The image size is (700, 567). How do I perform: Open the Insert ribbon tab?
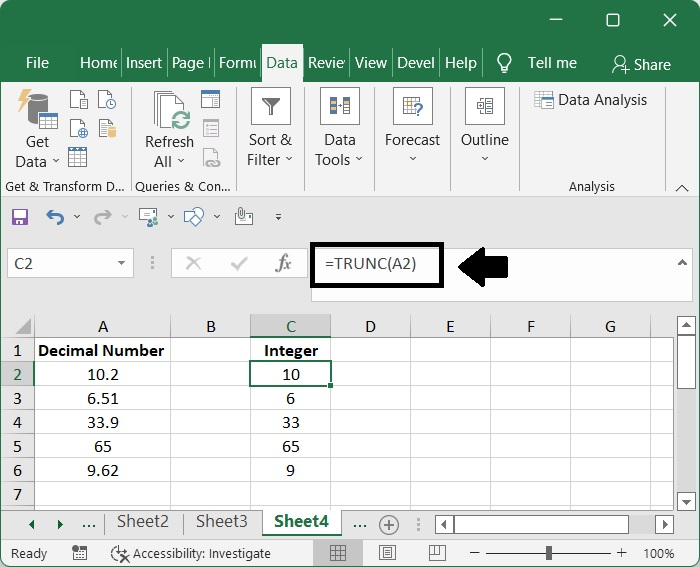[x=144, y=63]
